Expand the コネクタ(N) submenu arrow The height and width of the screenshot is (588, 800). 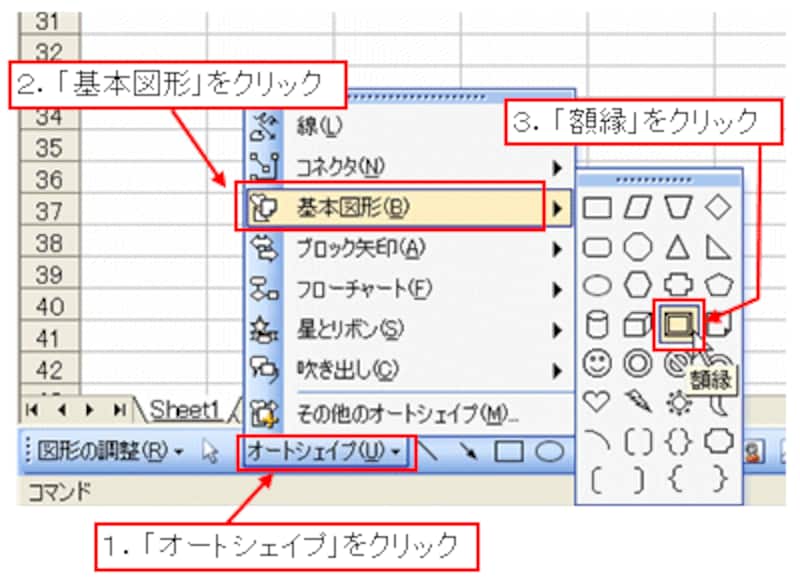558,167
